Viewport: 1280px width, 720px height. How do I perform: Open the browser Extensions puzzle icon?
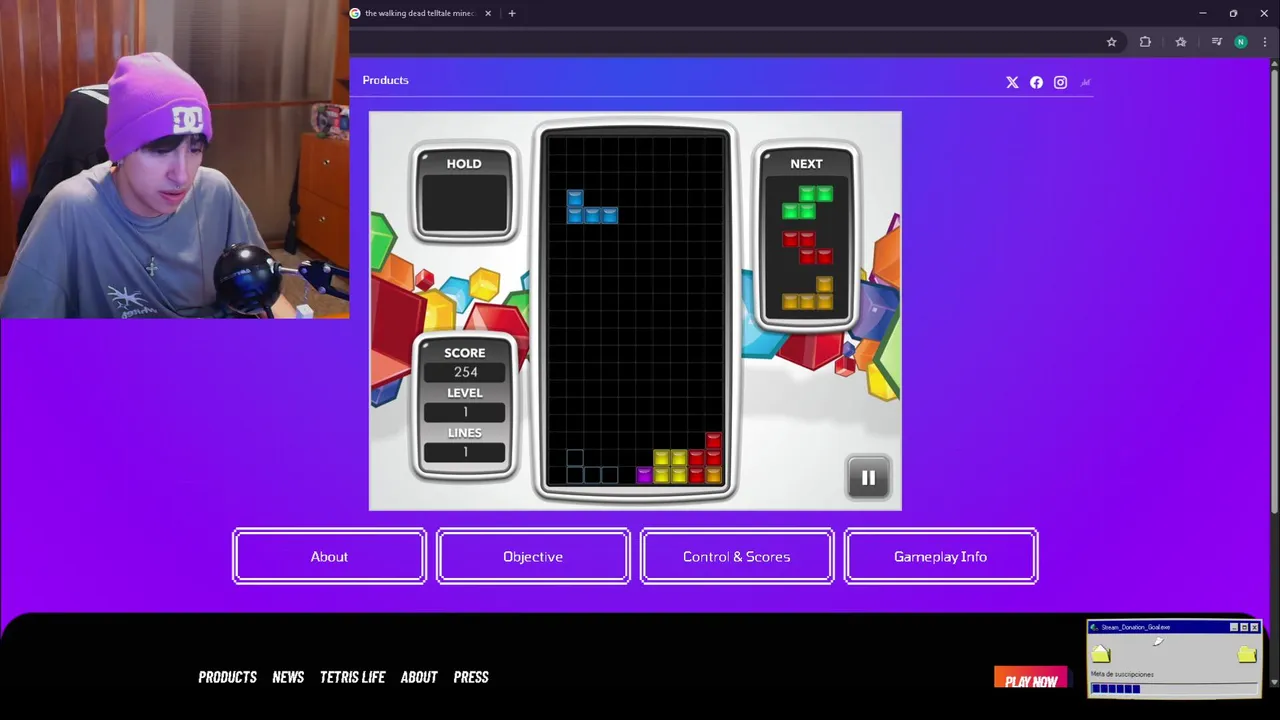[1145, 42]
